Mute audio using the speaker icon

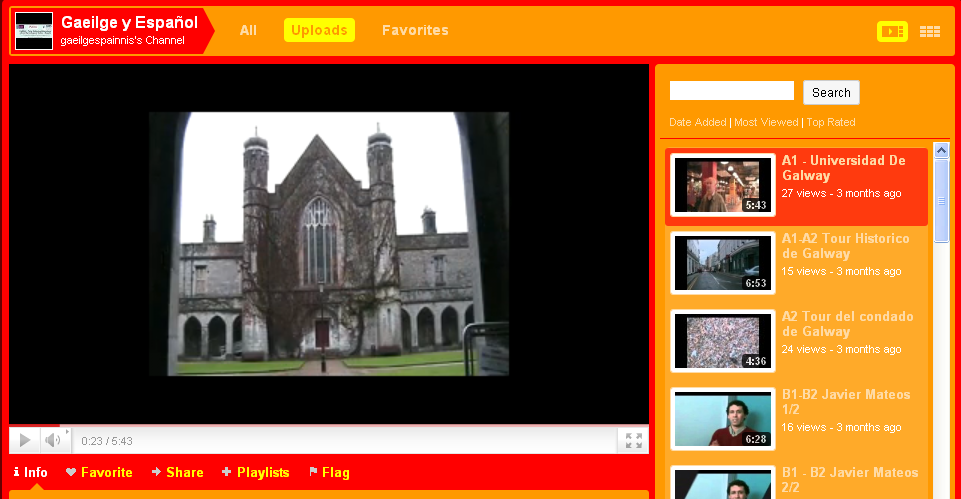point(53,440)
